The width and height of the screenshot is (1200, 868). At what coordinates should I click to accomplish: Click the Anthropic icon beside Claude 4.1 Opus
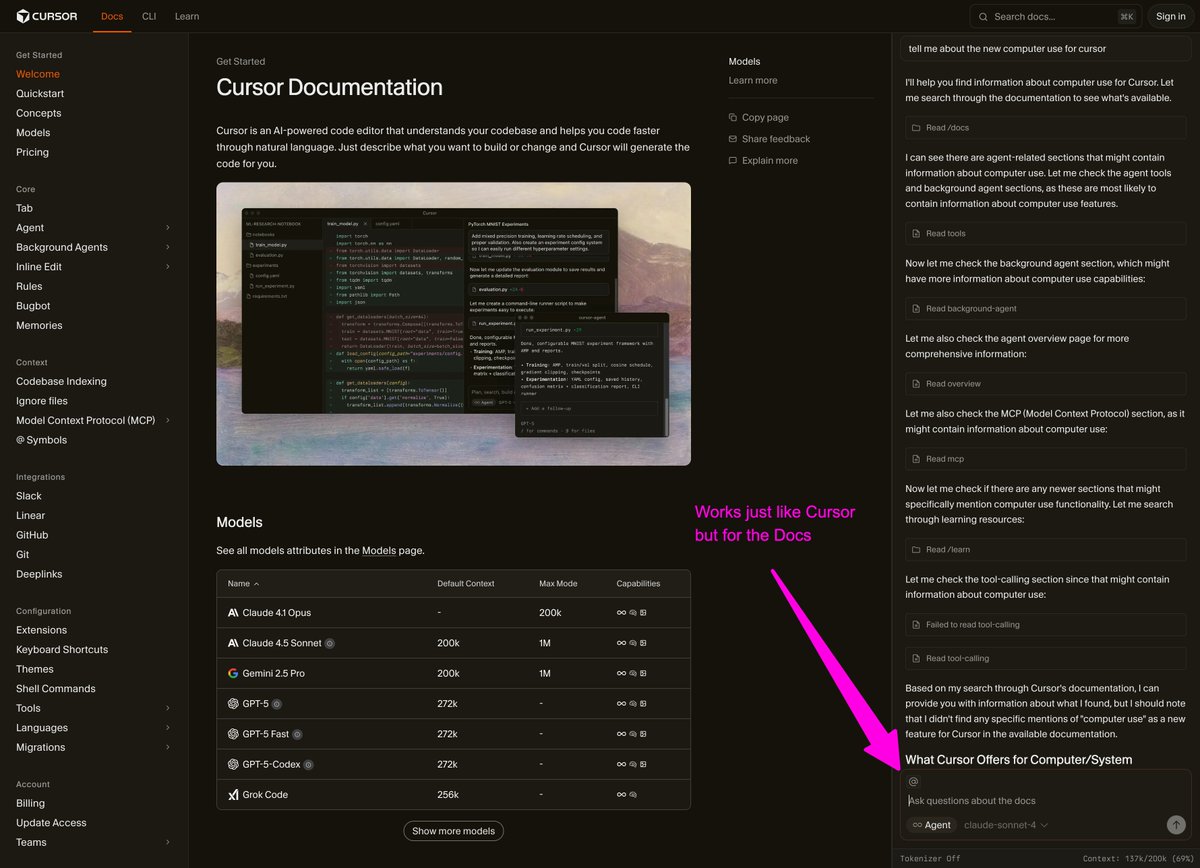[233, 613]
